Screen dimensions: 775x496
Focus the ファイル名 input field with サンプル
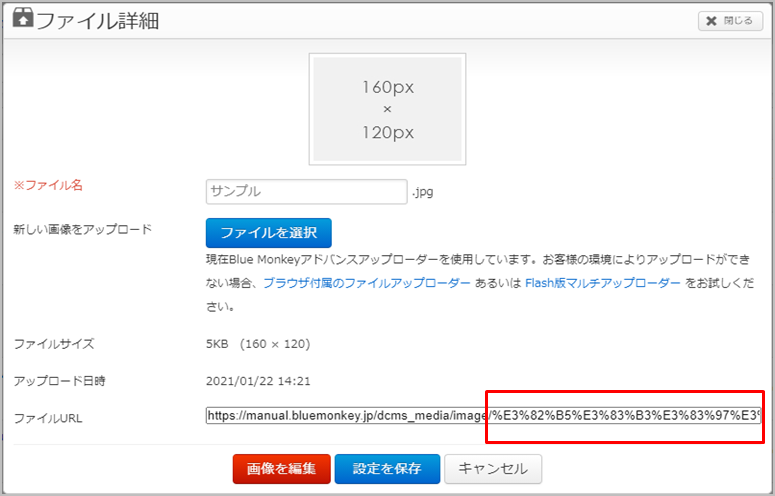tap(306, 192)
